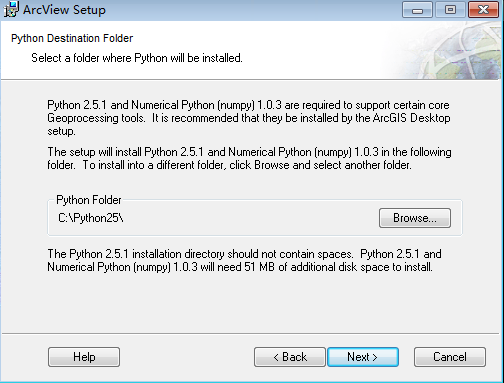Viewport: 504px width, 383px height.
Task: Click the Python Folder group label
Action: tap(89, 200)
